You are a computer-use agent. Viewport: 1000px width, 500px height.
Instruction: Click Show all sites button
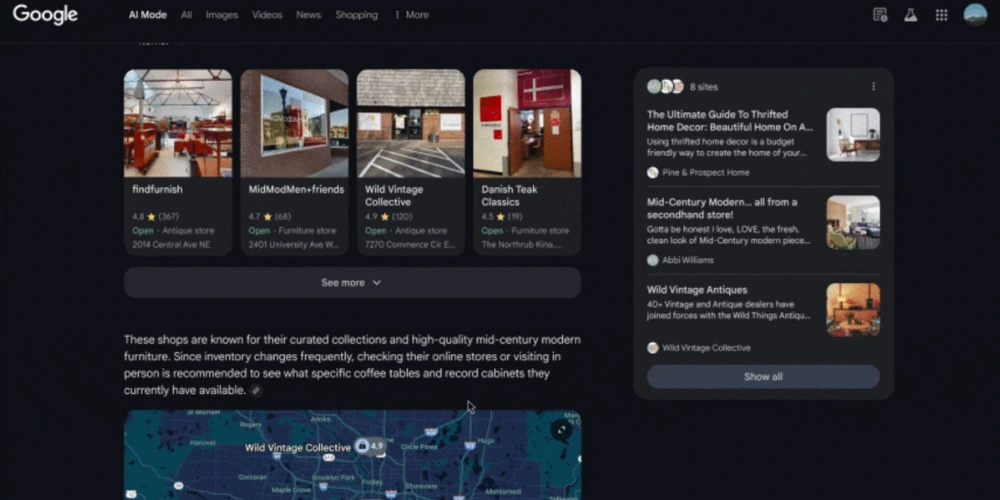click(763, 377)
